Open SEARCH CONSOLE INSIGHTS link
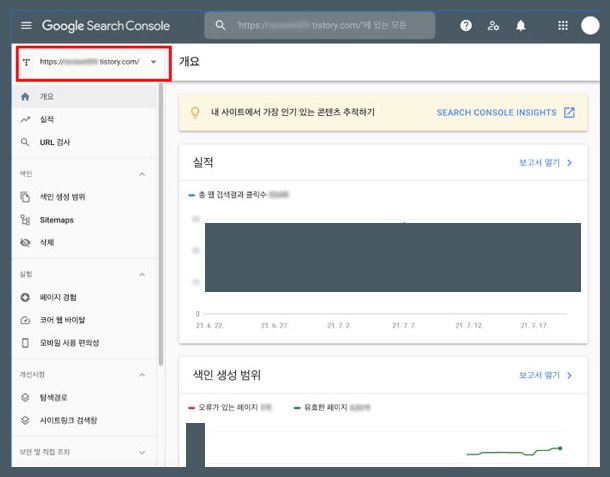Viewport: 610px width, 477px height. point(496,112)
